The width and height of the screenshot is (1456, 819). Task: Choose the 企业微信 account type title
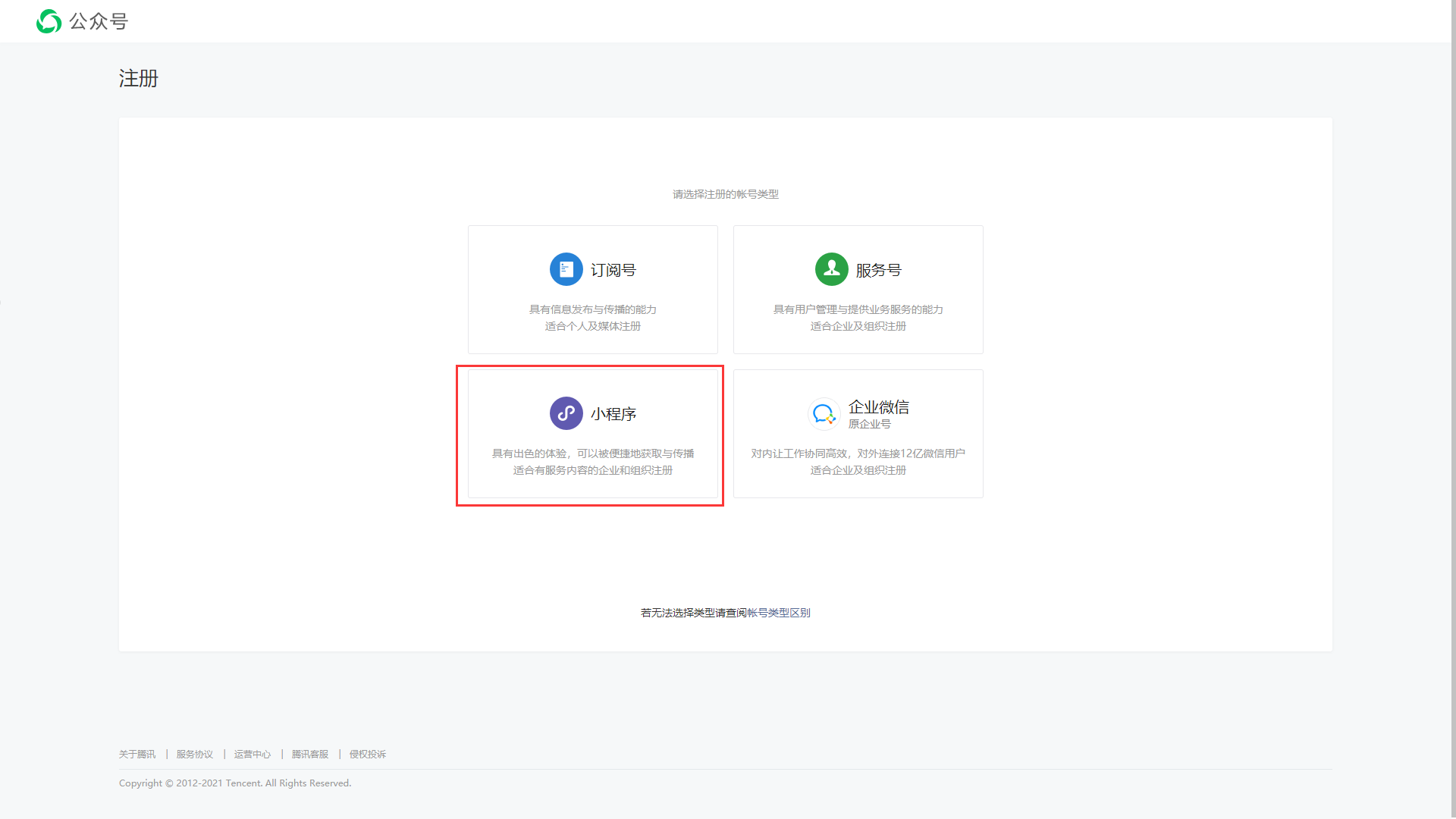click(879, 407)
